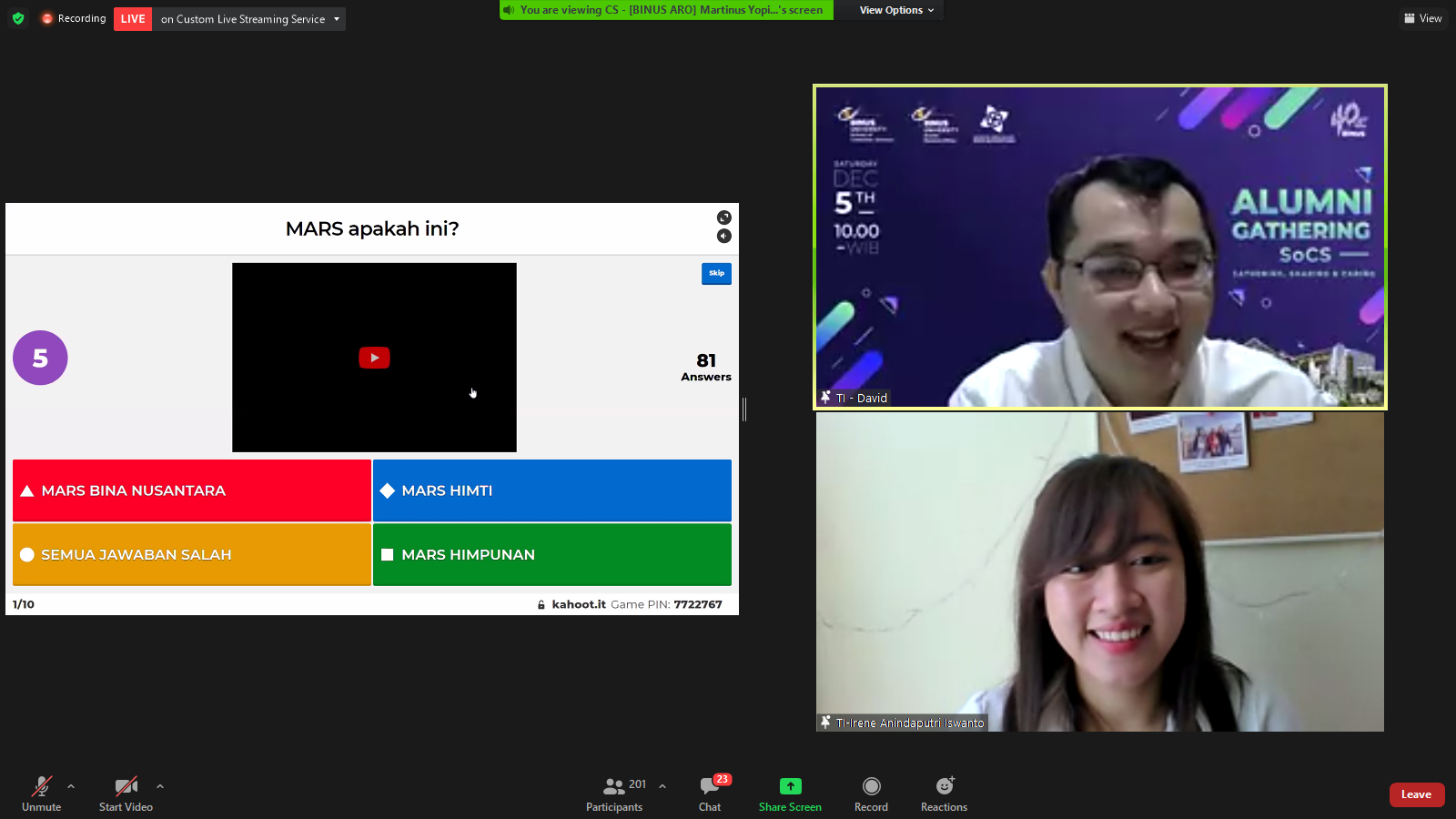Click the red Recording indicator
Viewport: 1456px width, 819px height.
point(74,18)
